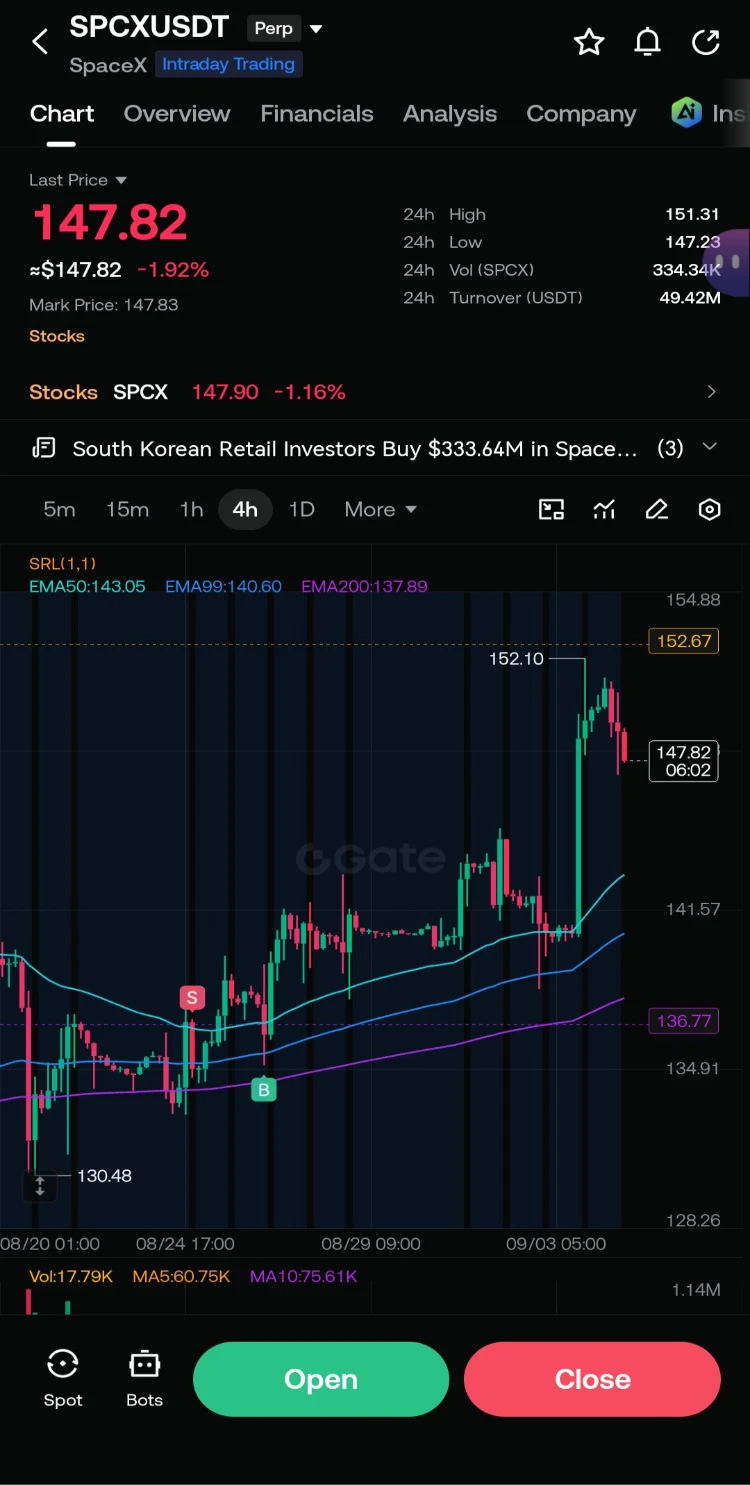Expand the news headlines chevron

pos(710,447)
